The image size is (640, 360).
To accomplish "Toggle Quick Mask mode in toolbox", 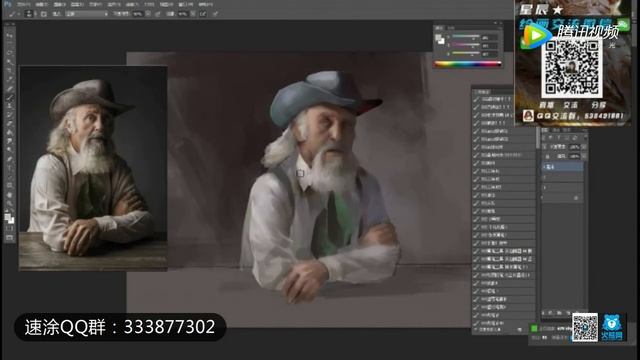I will coord(9,229).
